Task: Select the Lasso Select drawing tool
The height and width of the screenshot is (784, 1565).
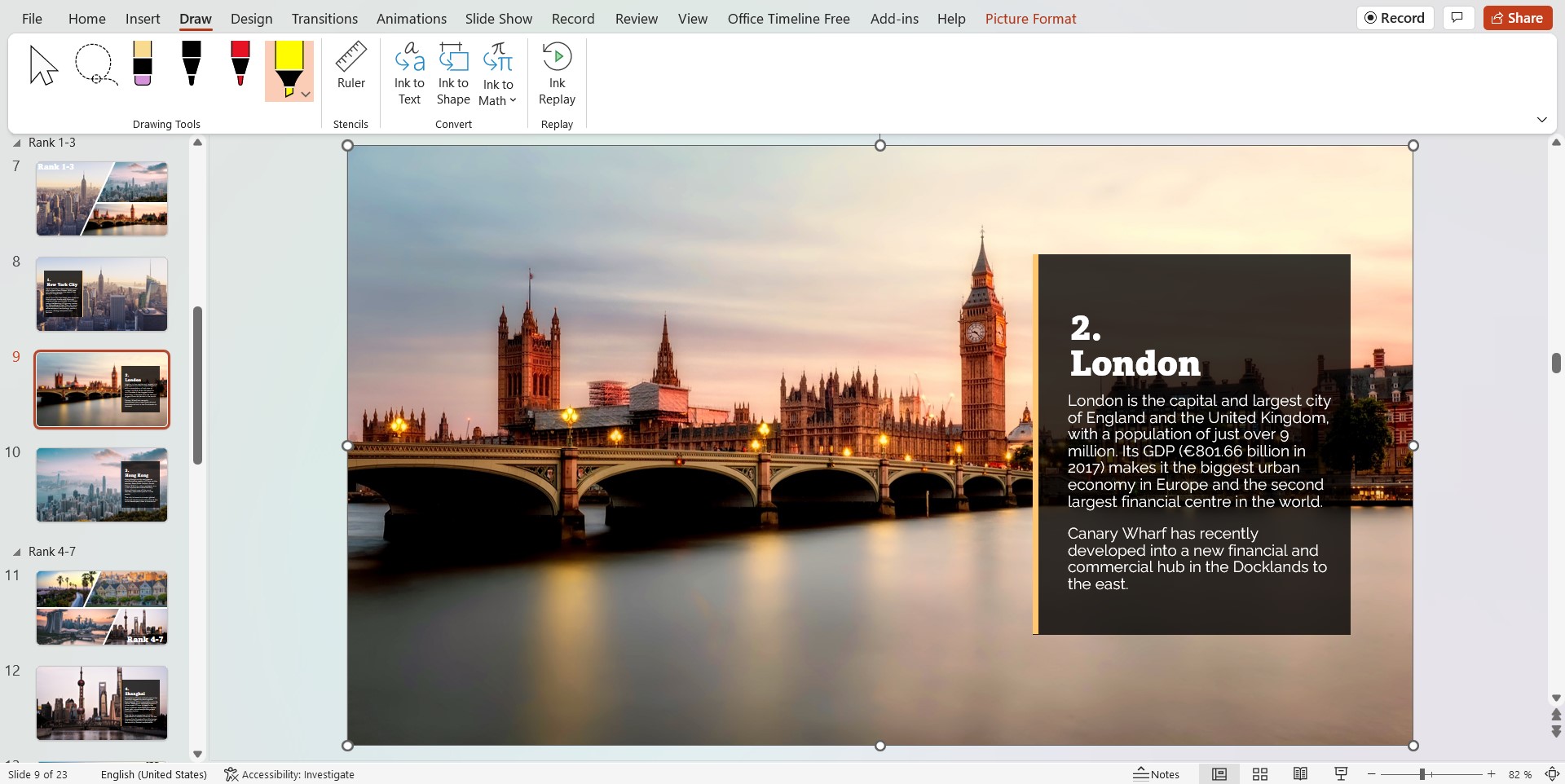Action: [95, 65]
